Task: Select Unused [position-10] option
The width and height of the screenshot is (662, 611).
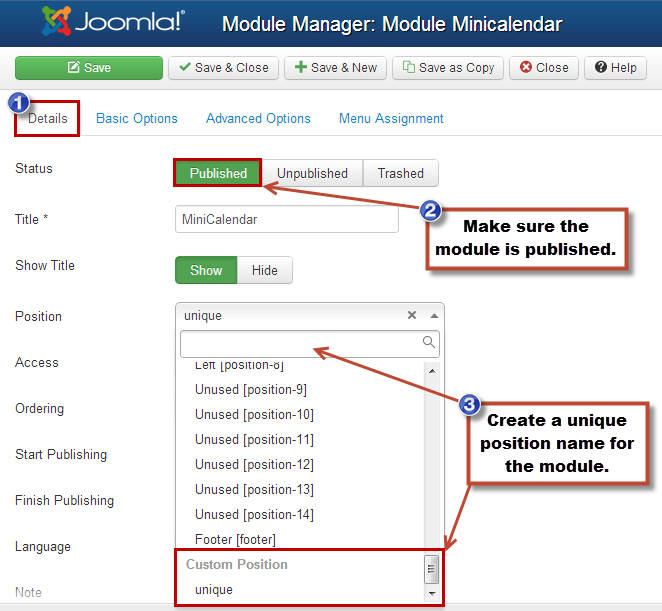Action: coord(254,415)
